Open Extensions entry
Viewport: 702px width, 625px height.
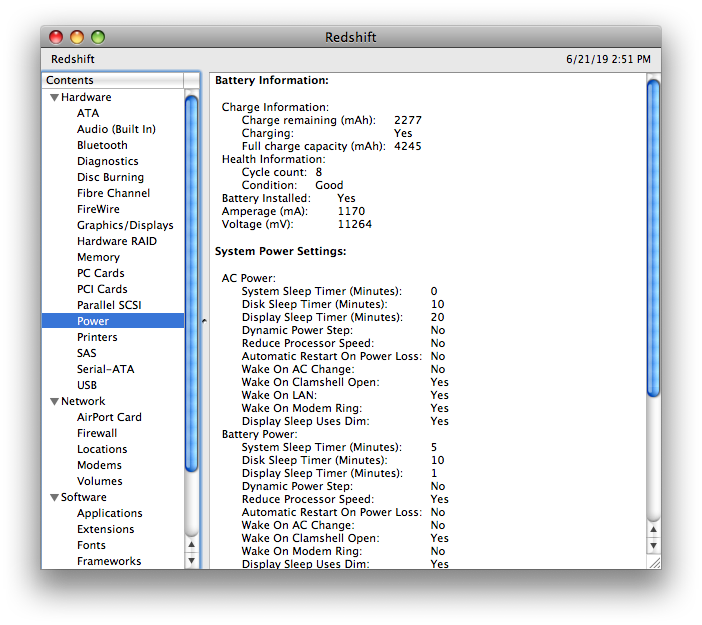tap(105, 530)
